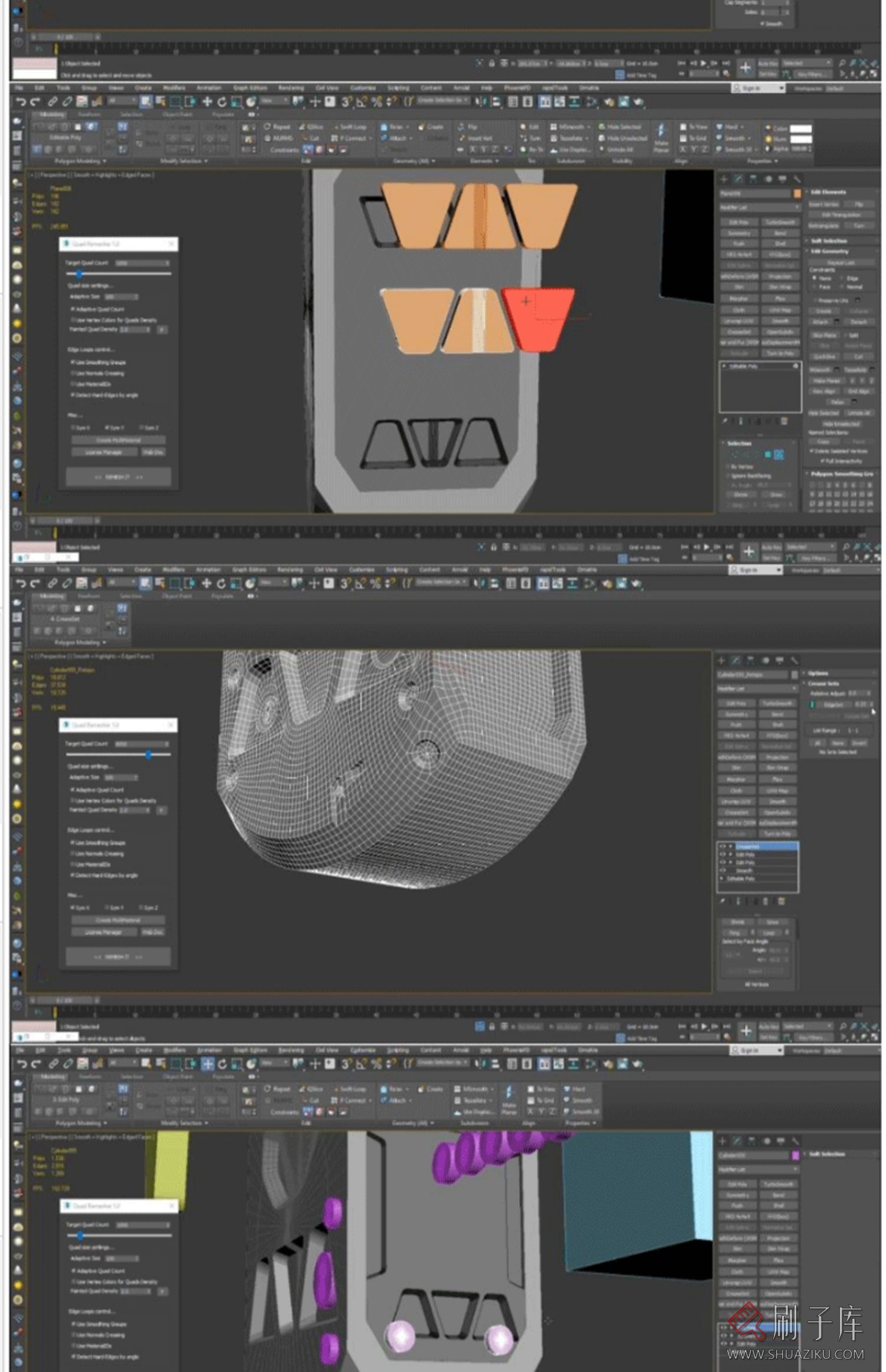Open Modifiers menu in orange wedges frame
This screenshot has height=1372, width=886.
[x=174, y=88]
